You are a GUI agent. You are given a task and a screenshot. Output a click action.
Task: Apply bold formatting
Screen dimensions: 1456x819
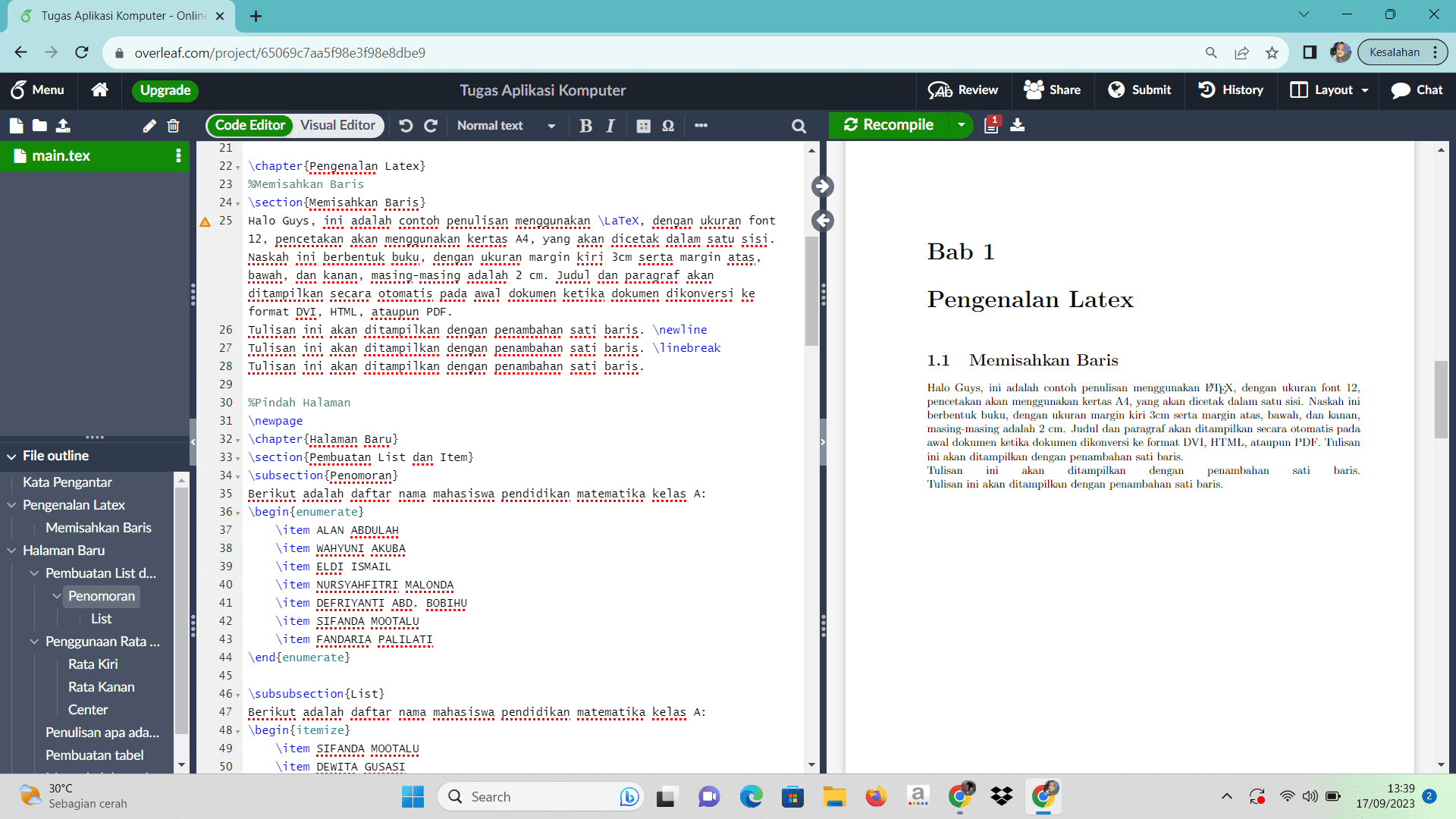click(585, 126)
